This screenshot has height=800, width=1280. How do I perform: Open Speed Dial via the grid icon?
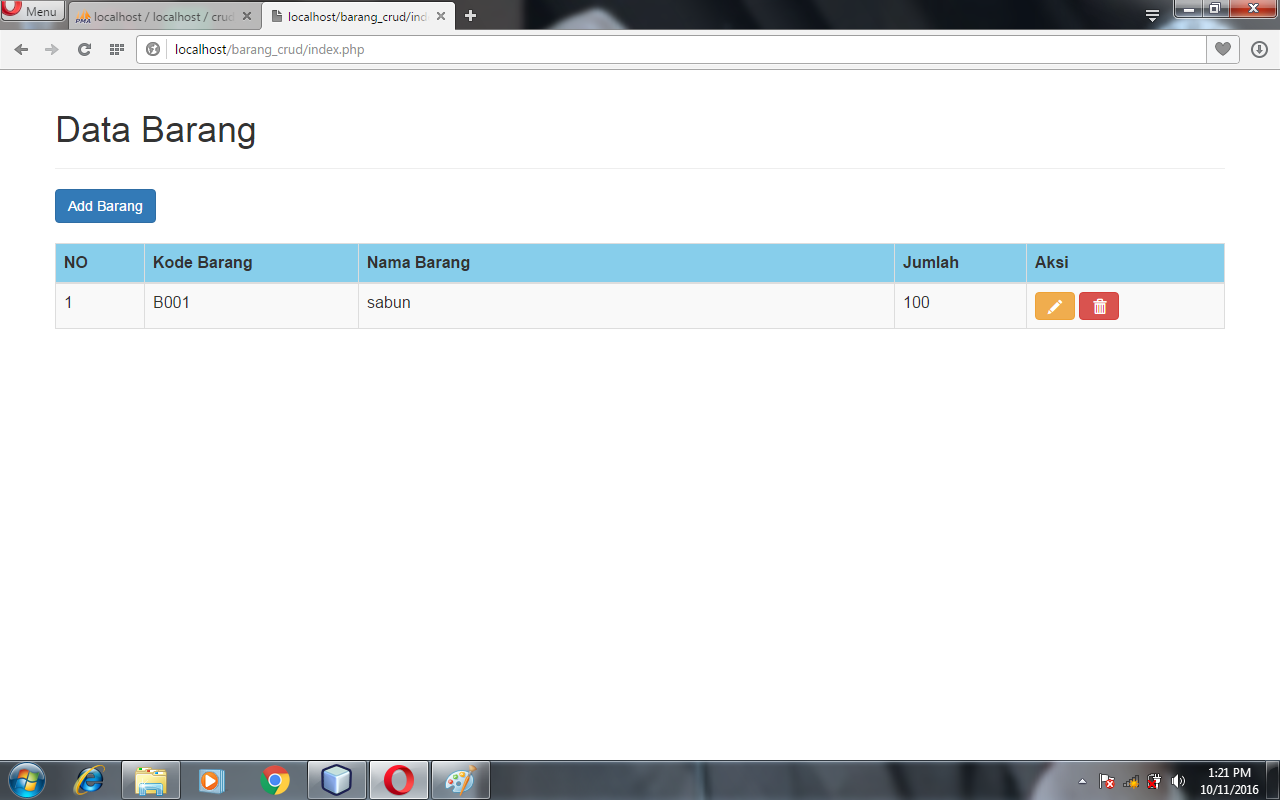pos(116,47)
